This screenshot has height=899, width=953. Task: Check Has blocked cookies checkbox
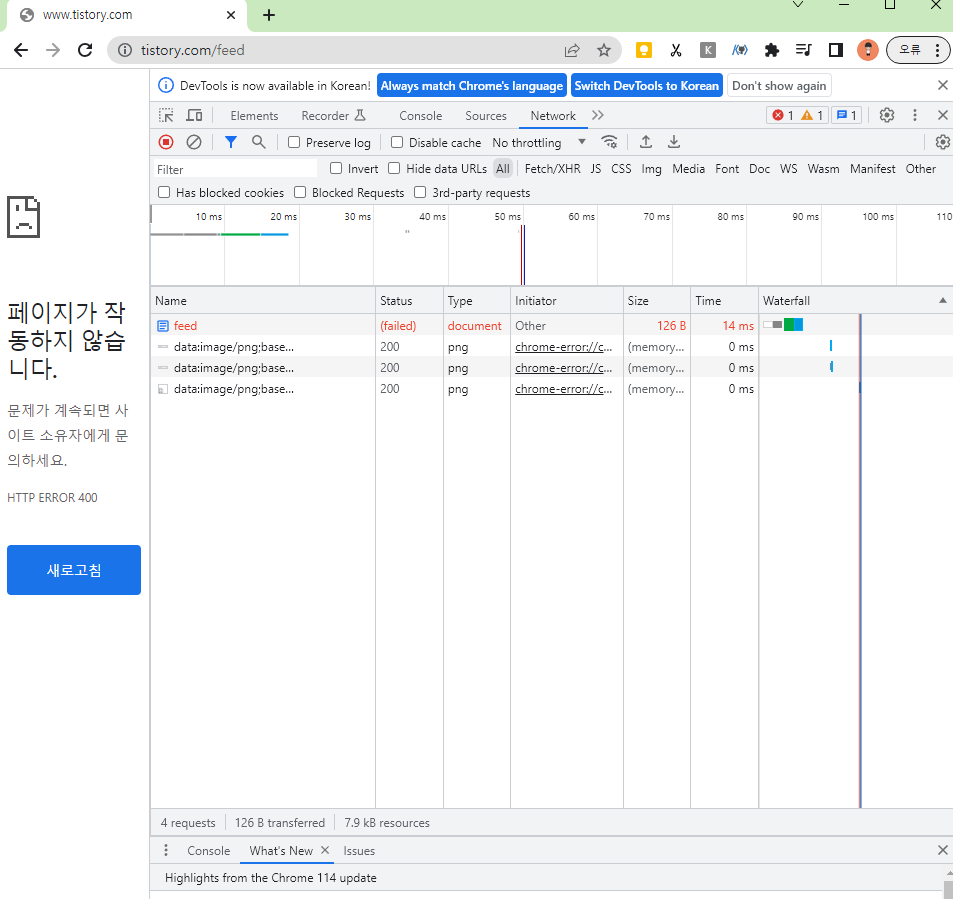pyautogui.click(x=164, y=193)
